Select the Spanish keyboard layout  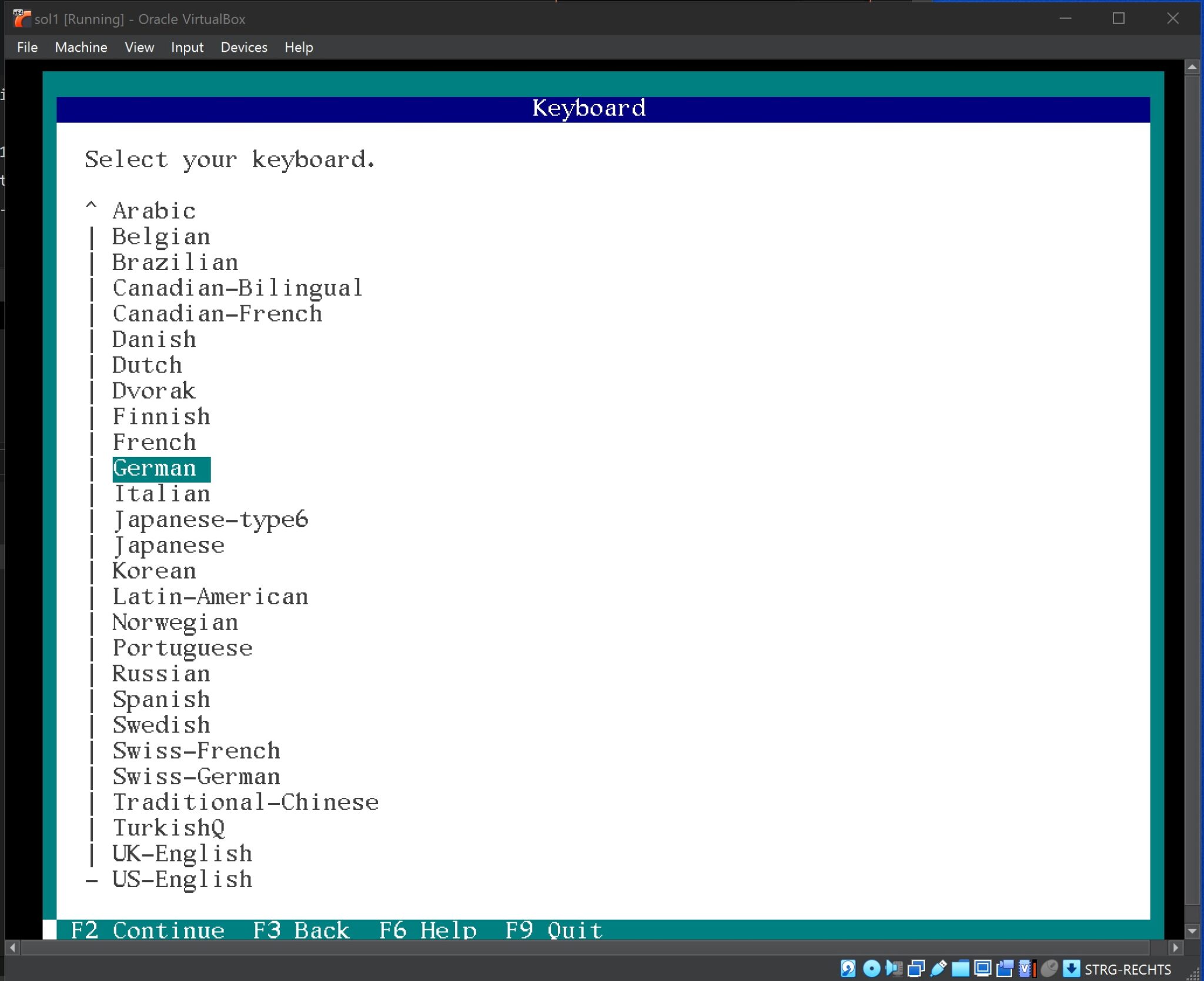pos(161,699)
